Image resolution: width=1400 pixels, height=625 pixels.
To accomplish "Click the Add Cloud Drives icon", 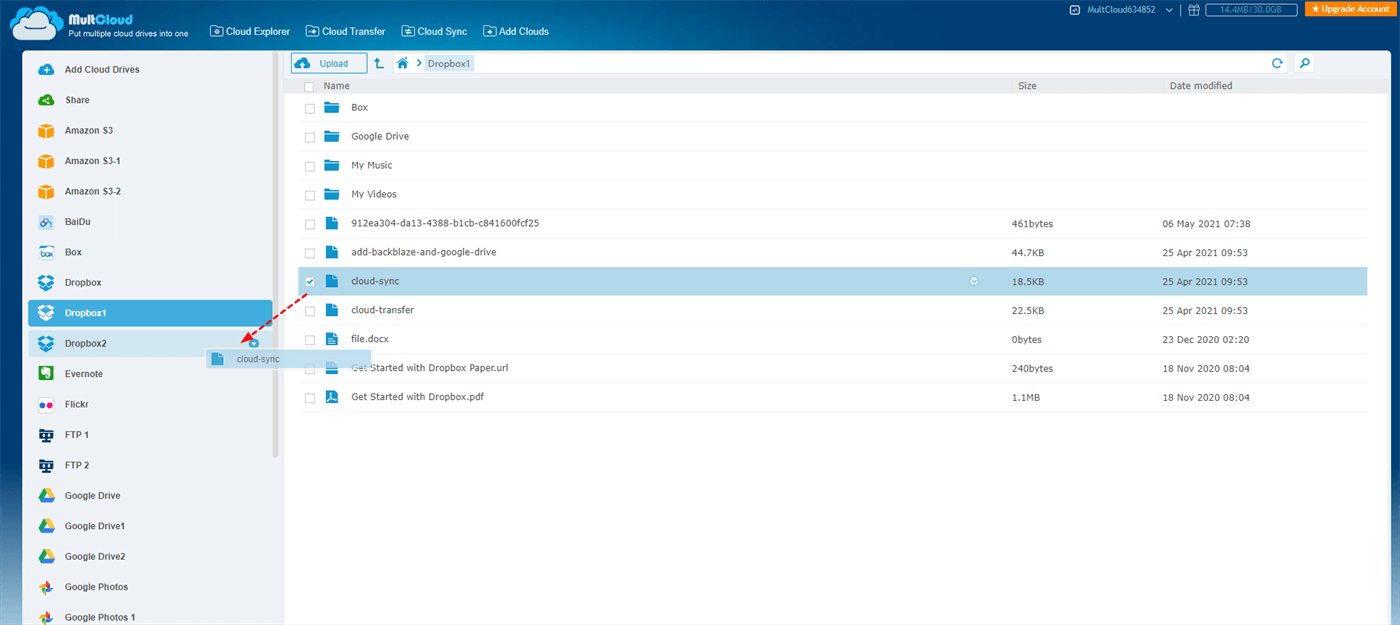I will (46, 70).
